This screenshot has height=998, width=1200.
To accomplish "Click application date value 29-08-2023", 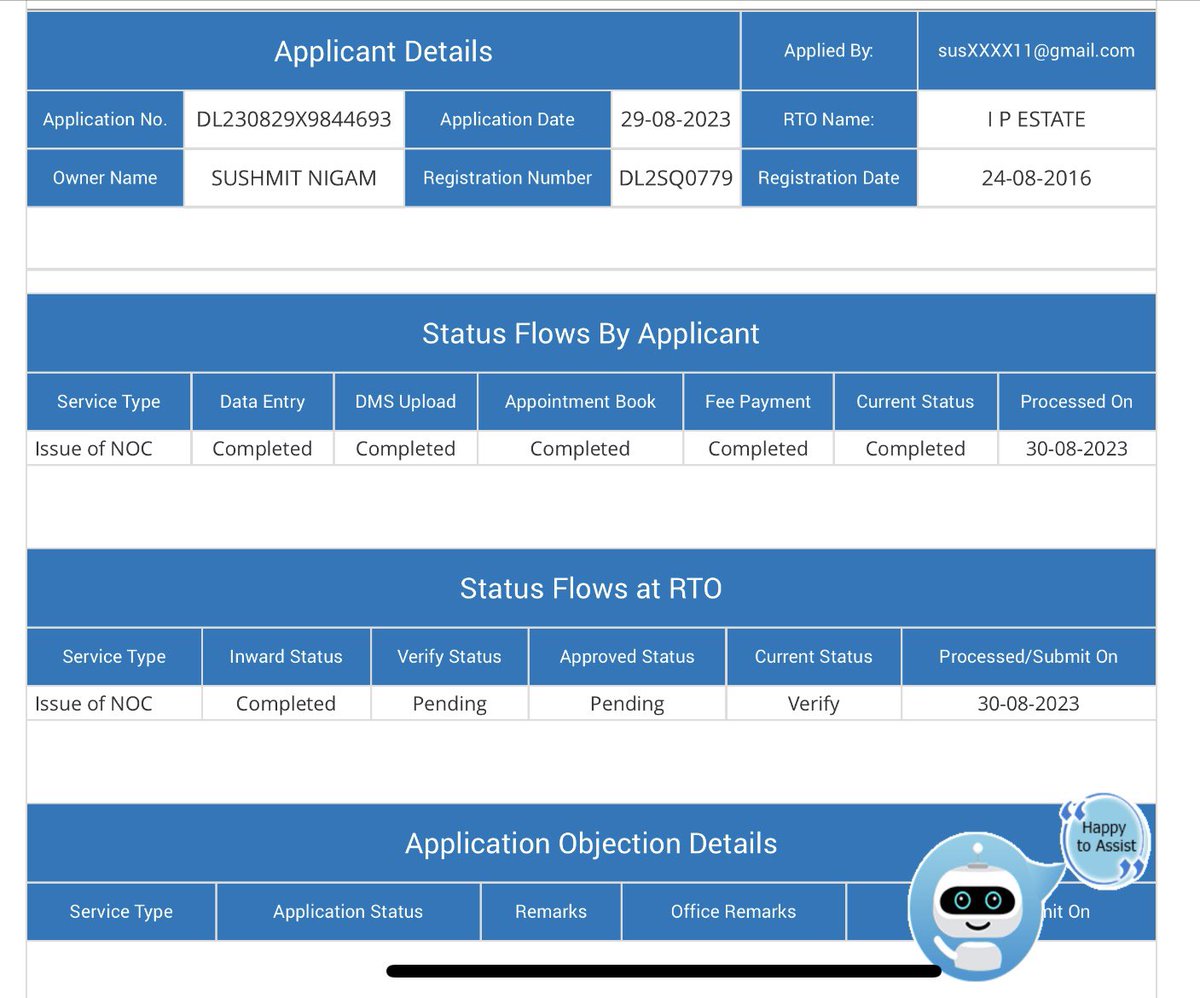I will click(x=676, y=119).
